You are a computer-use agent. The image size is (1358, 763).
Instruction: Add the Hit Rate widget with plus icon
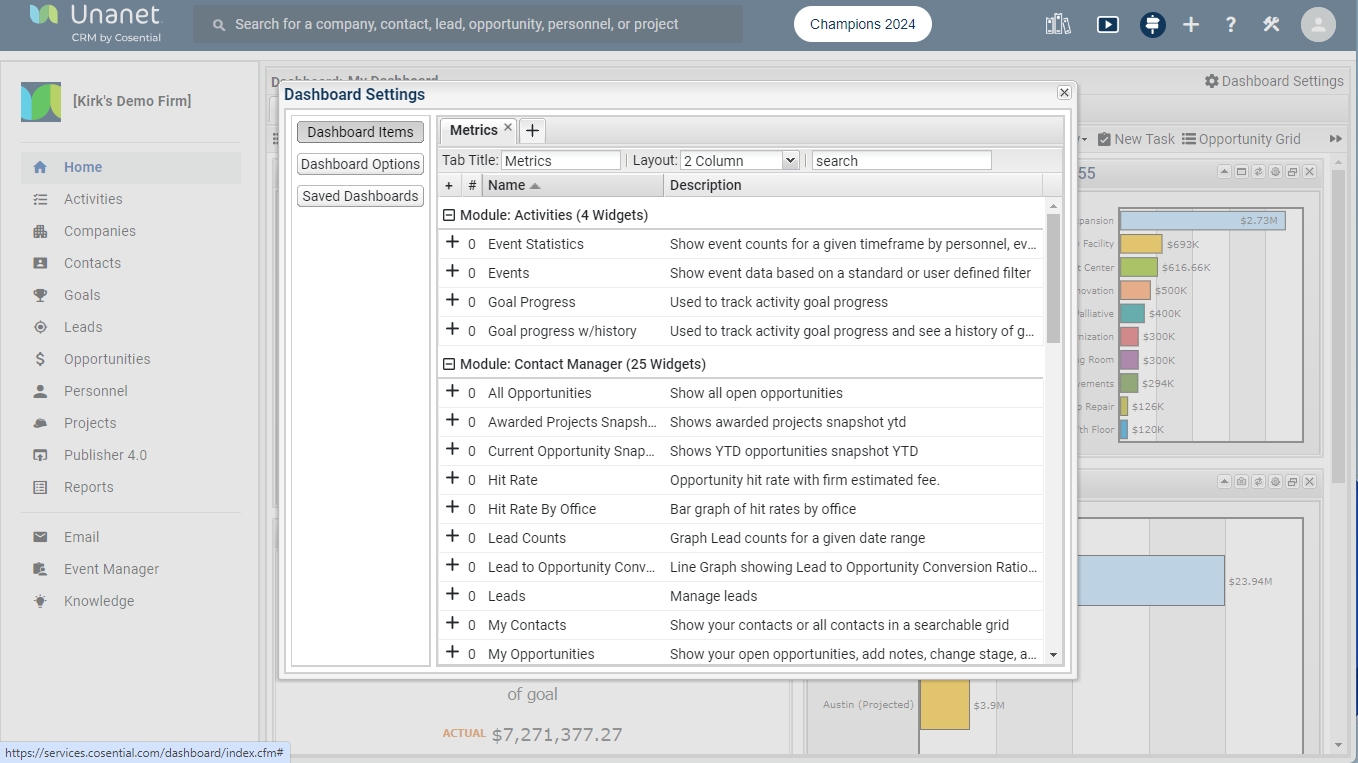point(452,479)
